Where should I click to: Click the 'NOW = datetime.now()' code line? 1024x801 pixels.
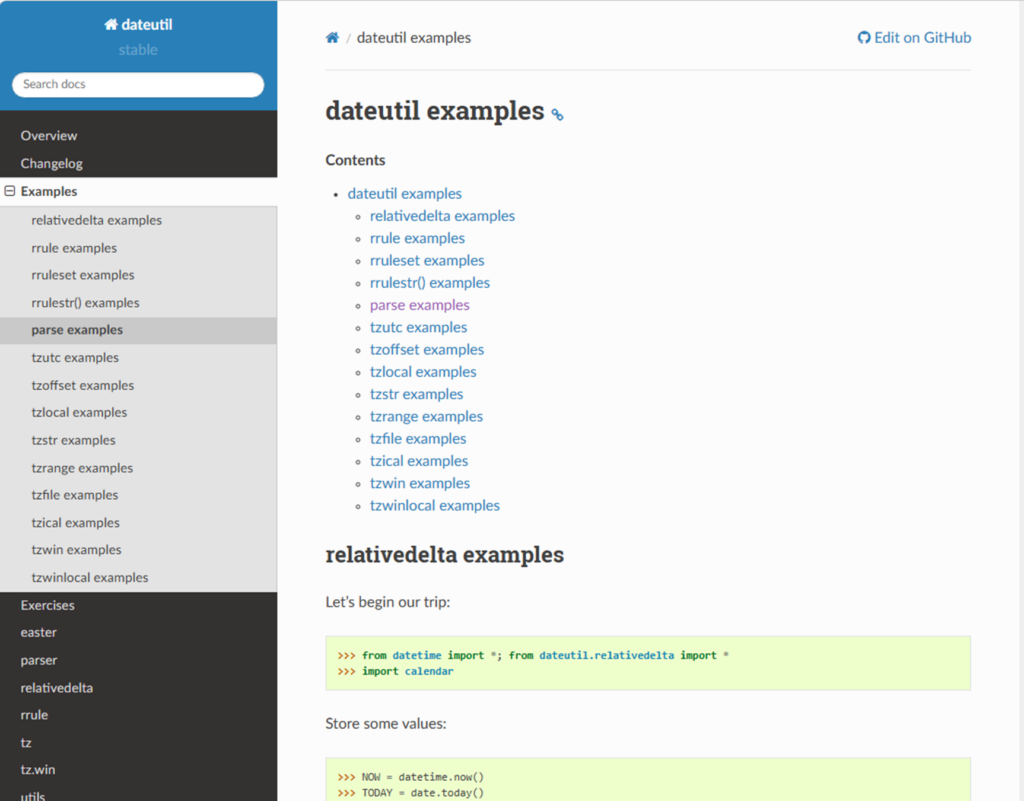pos(411,777)
